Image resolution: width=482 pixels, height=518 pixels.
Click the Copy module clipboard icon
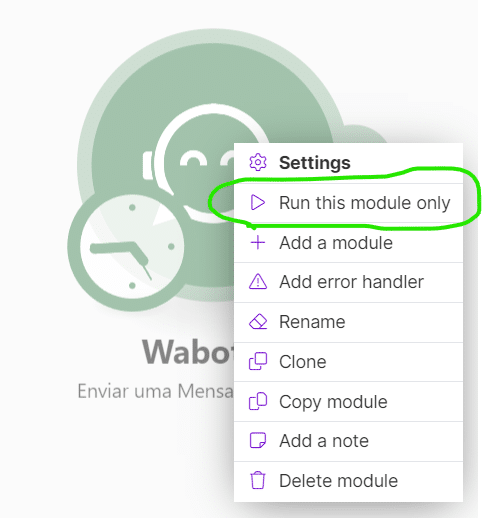click(258, 401)
